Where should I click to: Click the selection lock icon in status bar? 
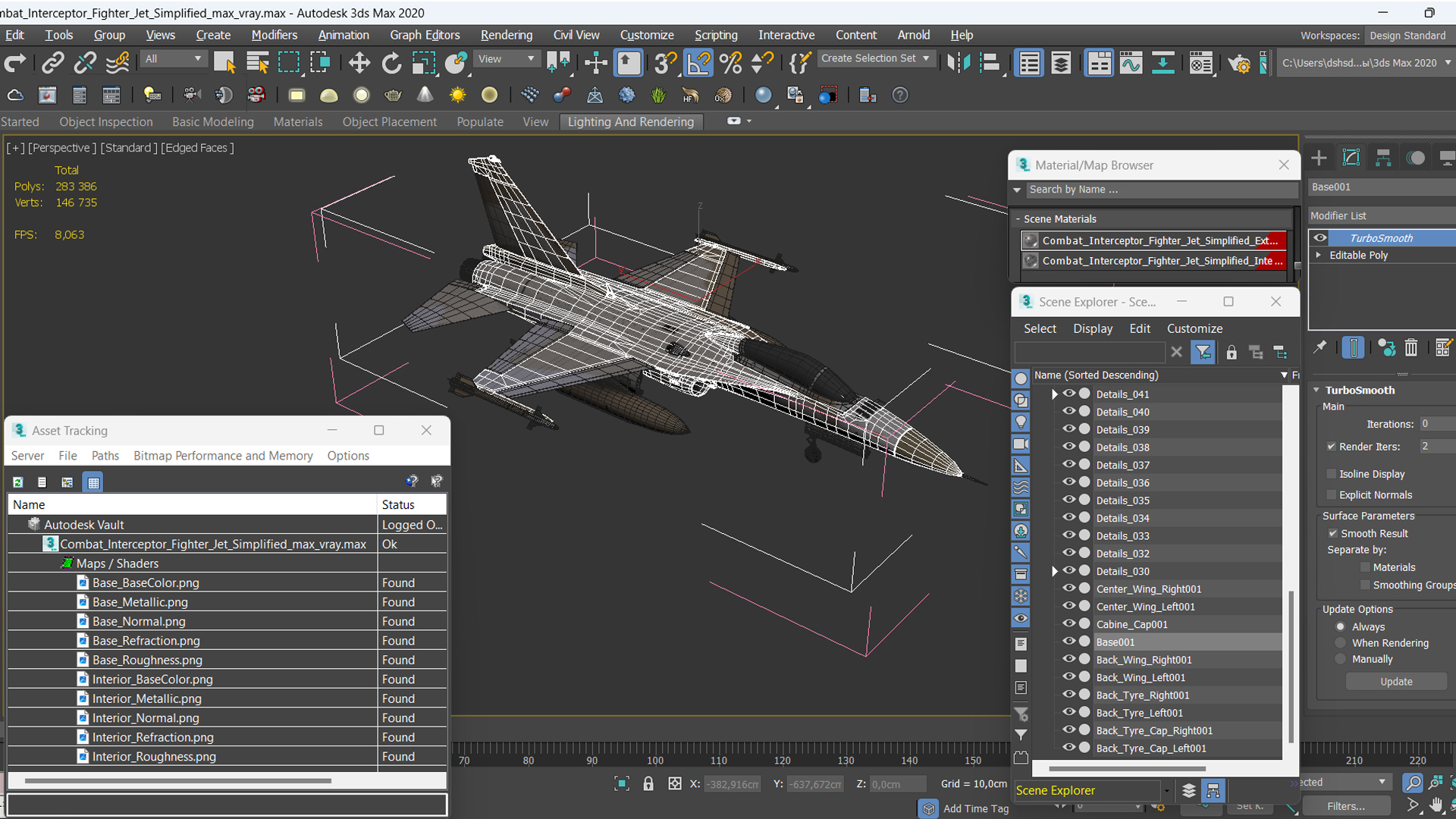click(x=648, y=784)
